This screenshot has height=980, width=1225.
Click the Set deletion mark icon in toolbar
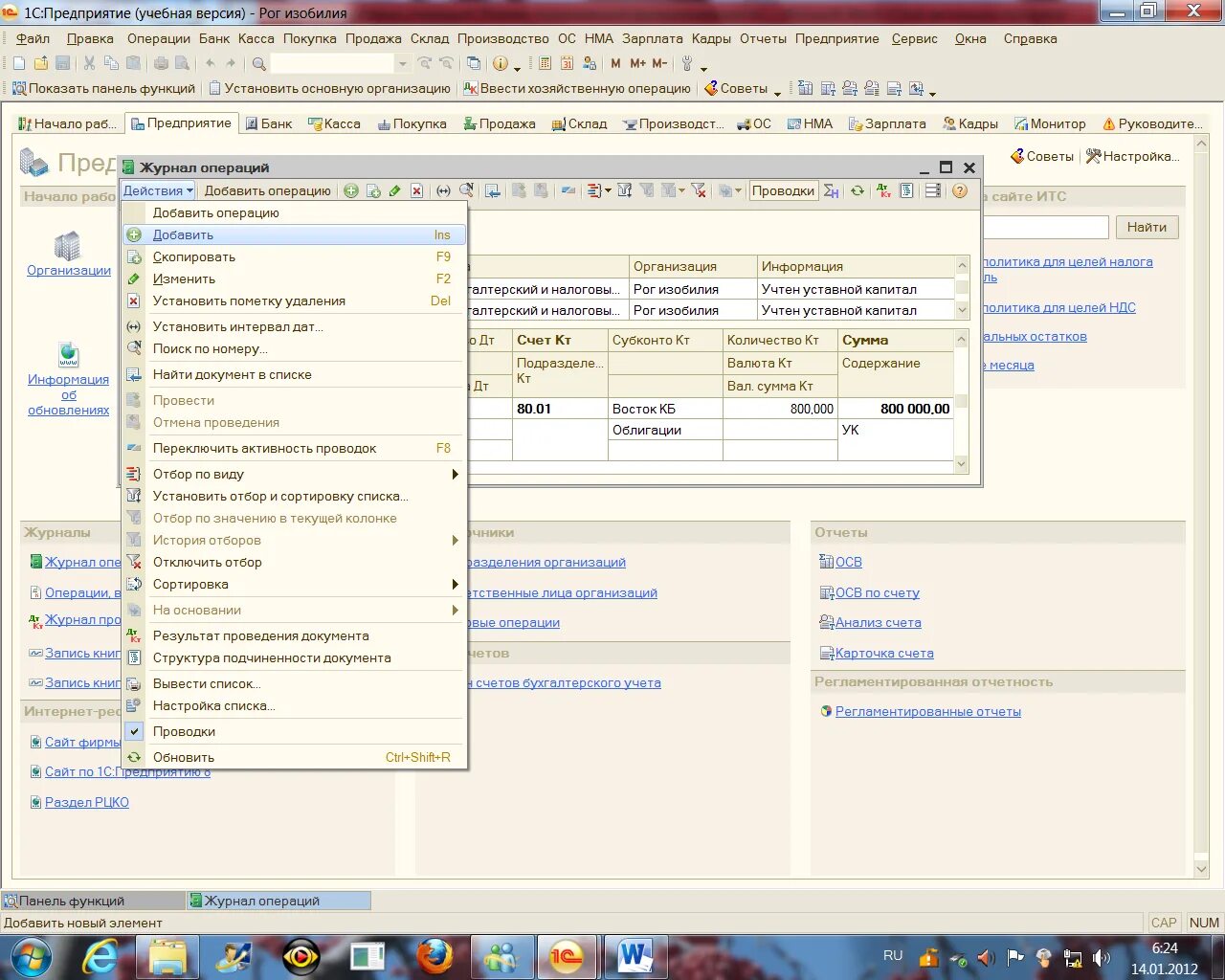tap(417, 190)
